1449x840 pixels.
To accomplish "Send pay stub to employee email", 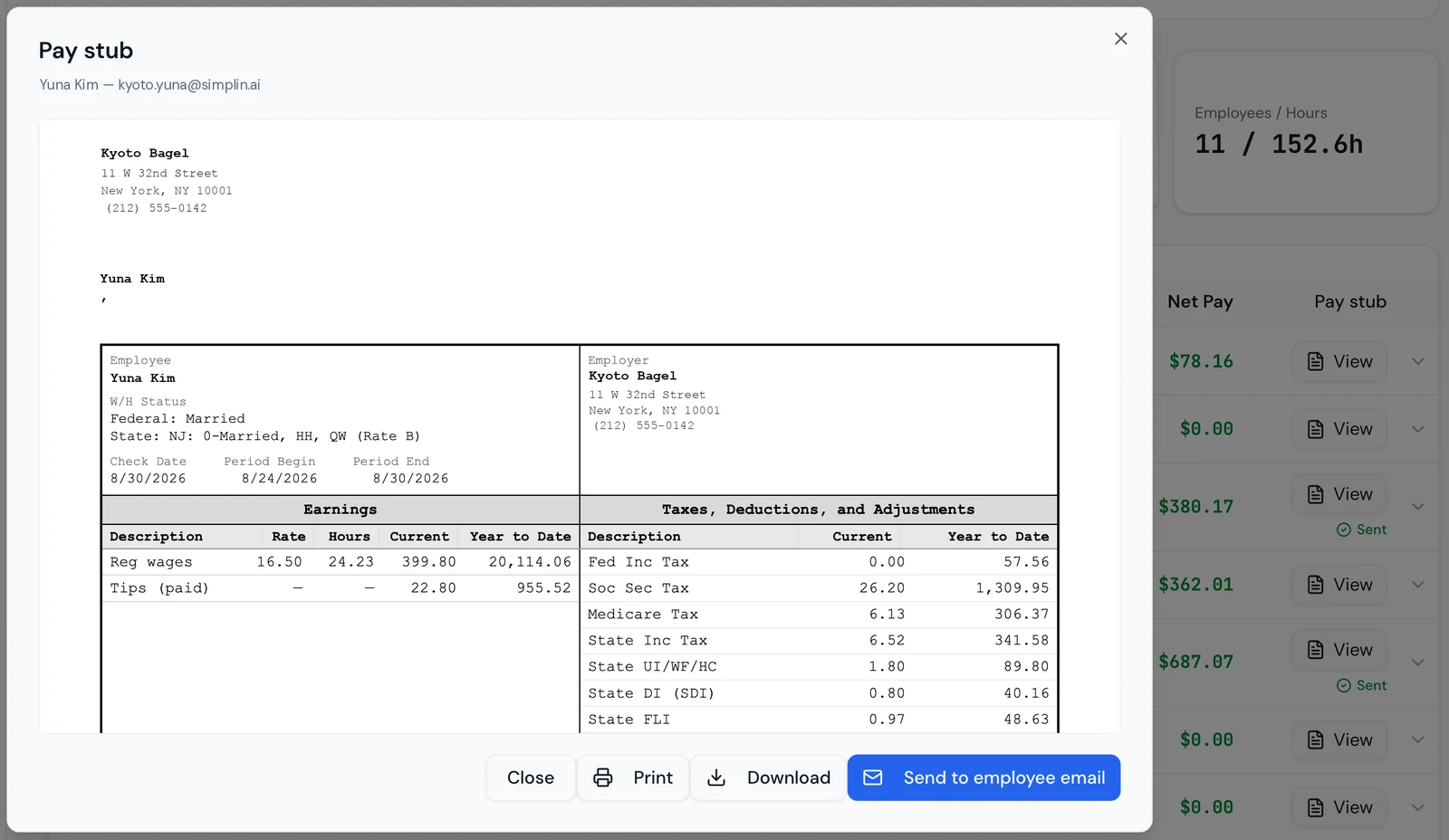I will (x=984, y=778).
